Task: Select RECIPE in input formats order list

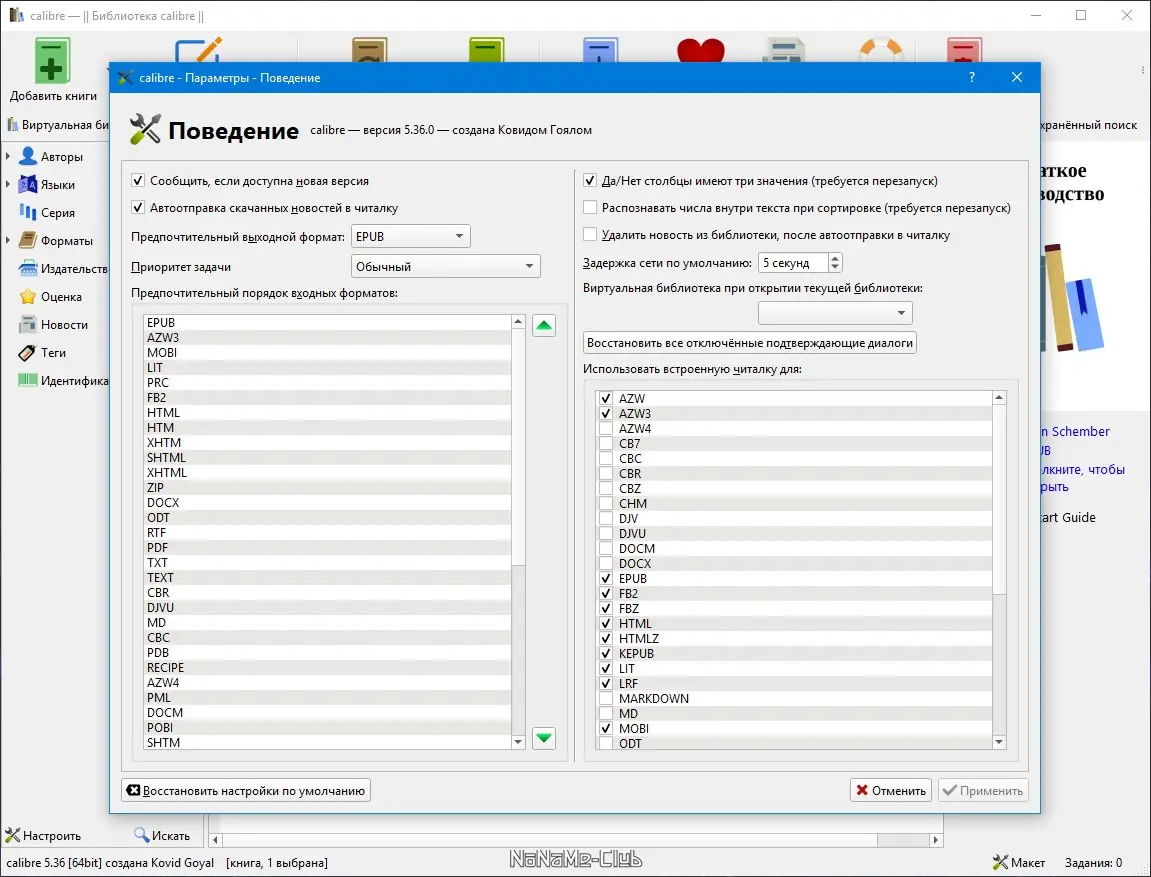Action: click(327, 667)
